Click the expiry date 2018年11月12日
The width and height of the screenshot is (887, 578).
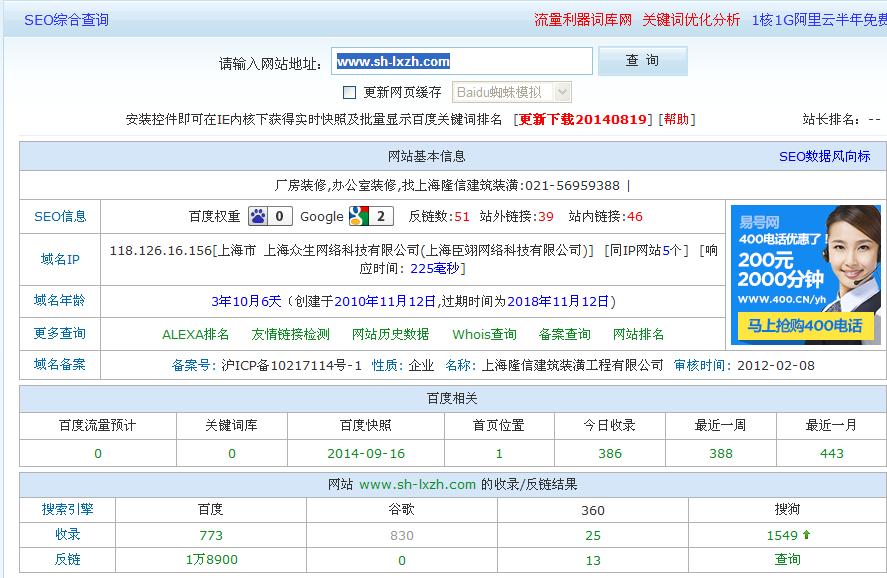click(x=558, y=301)
